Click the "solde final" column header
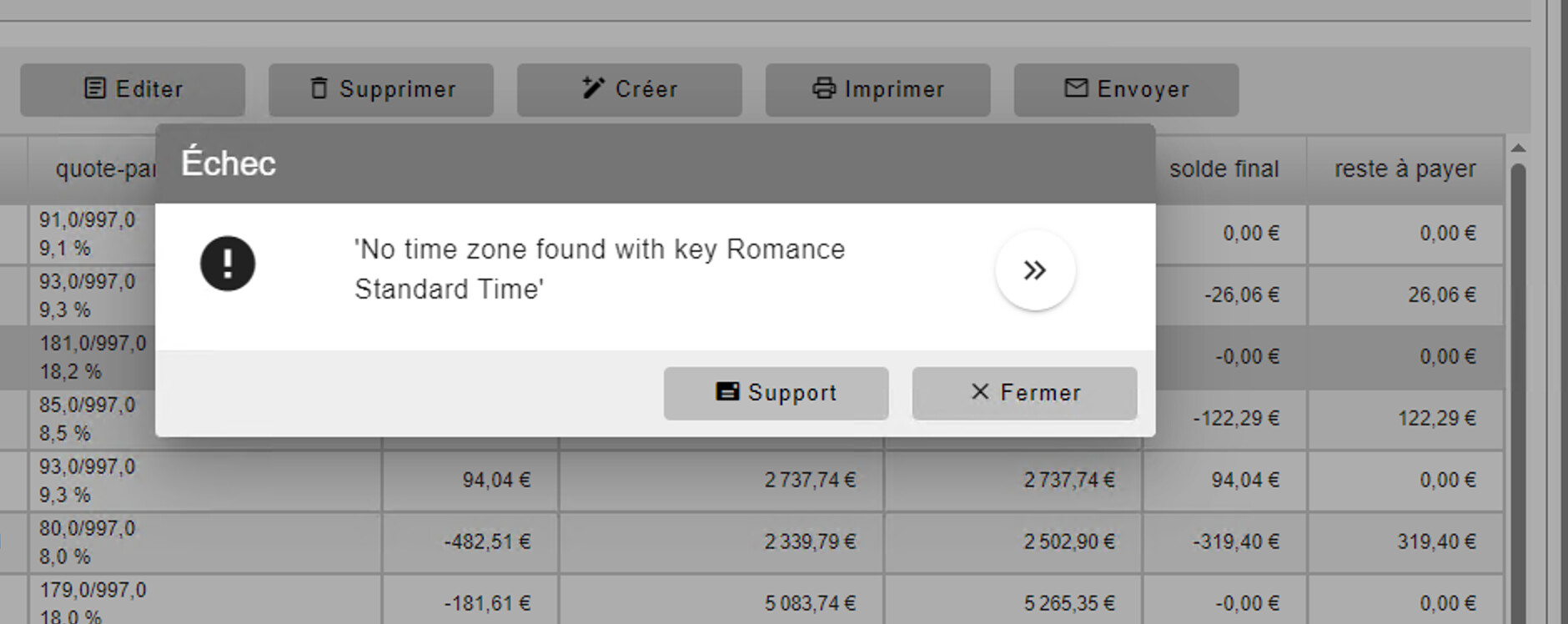The width and height of the screenshot is (1568, 624). click(1224, 169)
